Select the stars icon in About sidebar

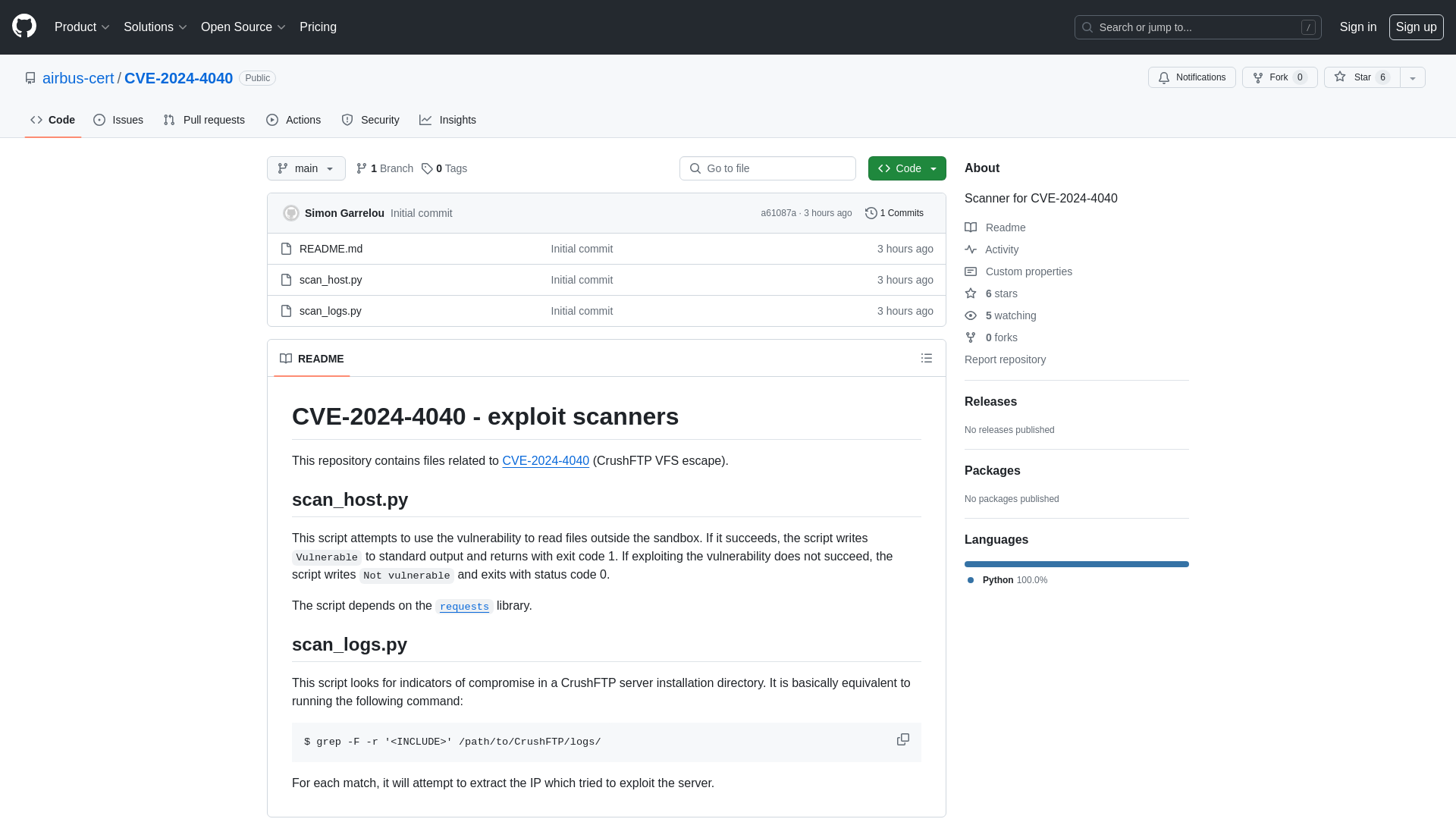pyautogui.click(x=971, y=293)
